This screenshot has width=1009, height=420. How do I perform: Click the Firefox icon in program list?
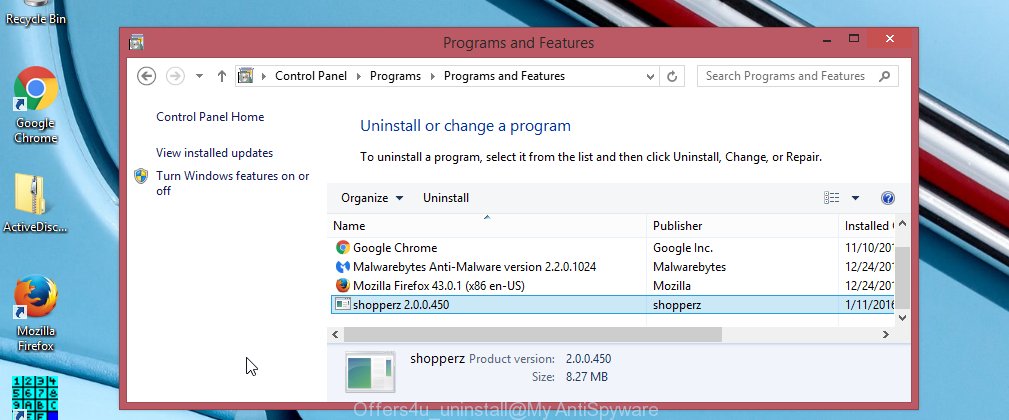(342, 286)
